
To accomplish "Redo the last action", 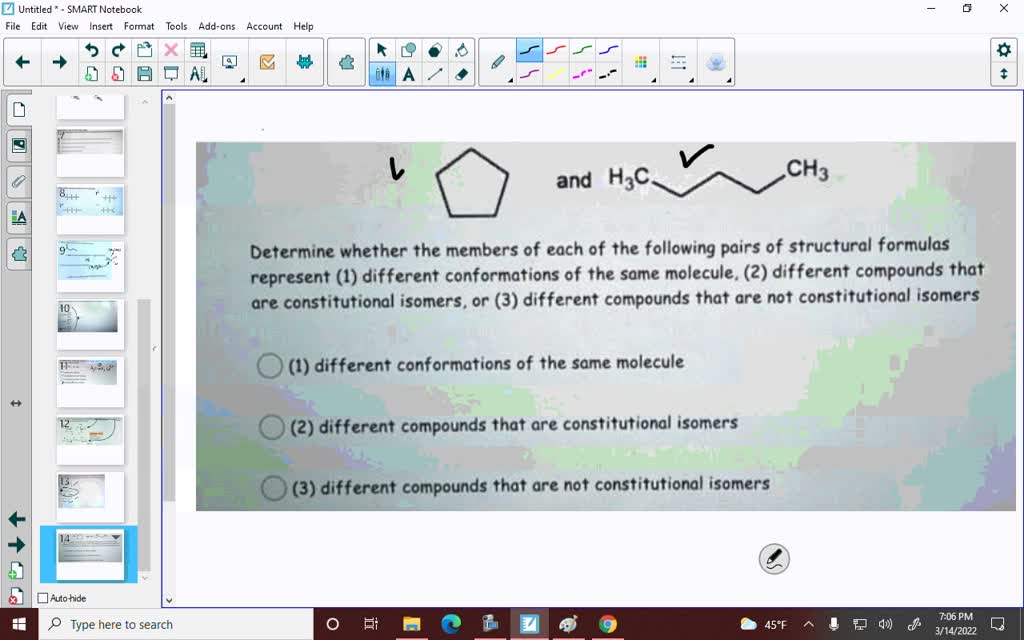I will 118,50.
